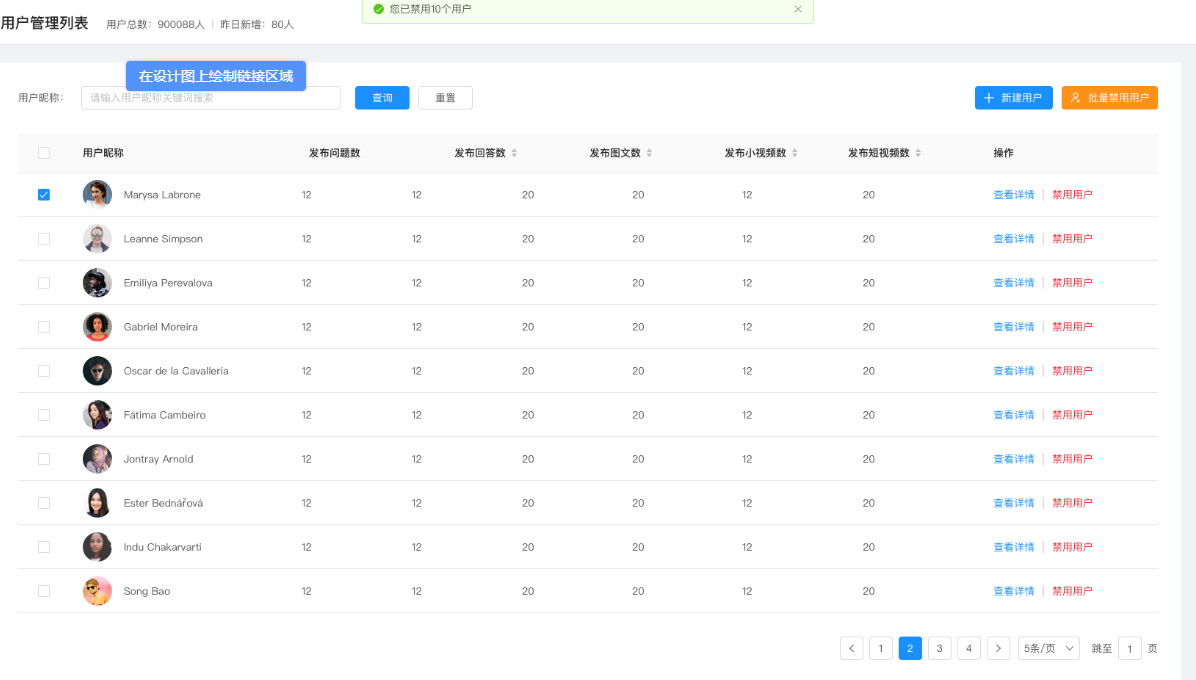Click 禁用用户 for Leanne Simpson
This screenshot has width=1196, height=680.
pos(1072,239)
